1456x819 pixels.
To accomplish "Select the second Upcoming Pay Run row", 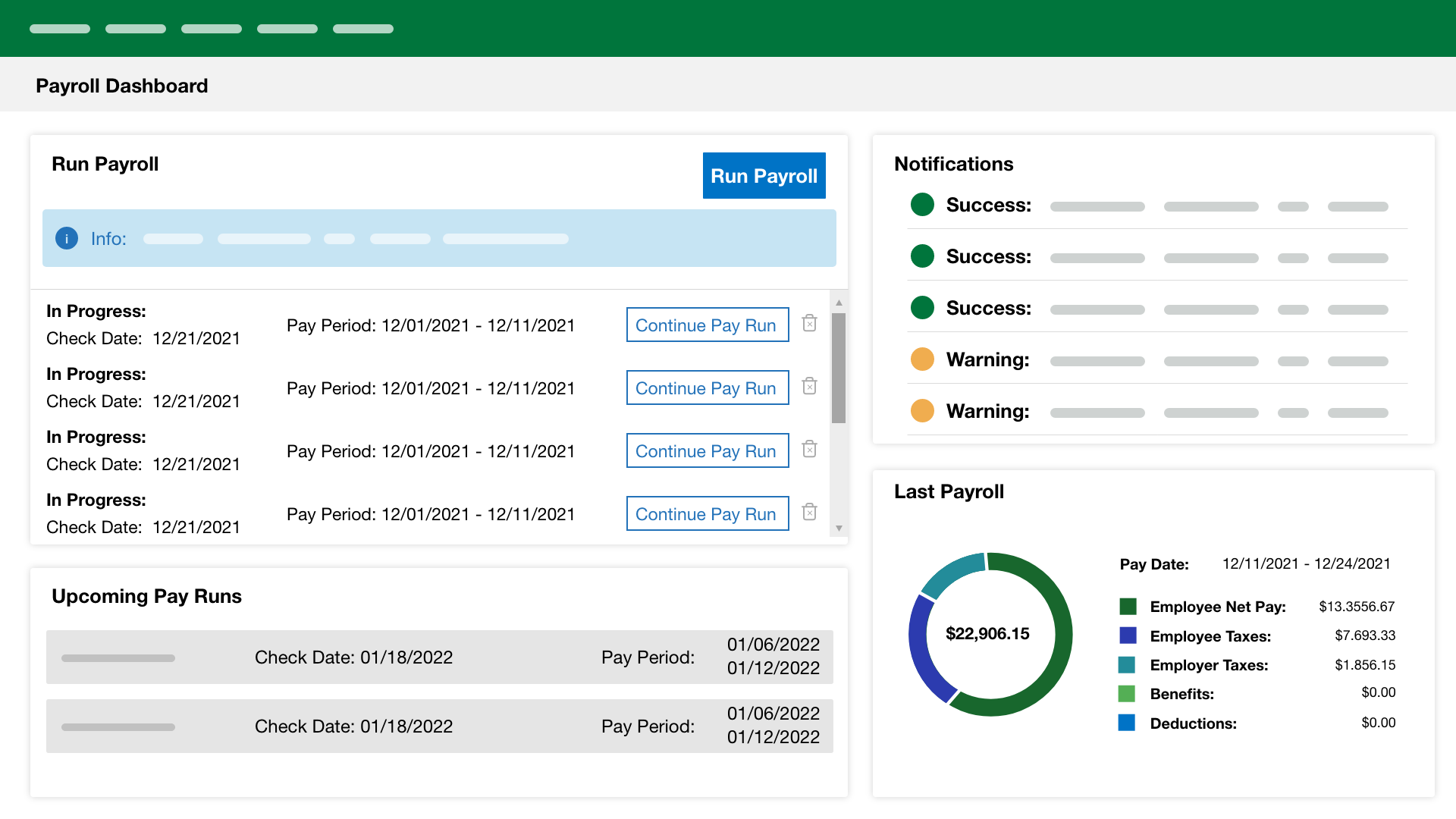I will tap(440, 726).
